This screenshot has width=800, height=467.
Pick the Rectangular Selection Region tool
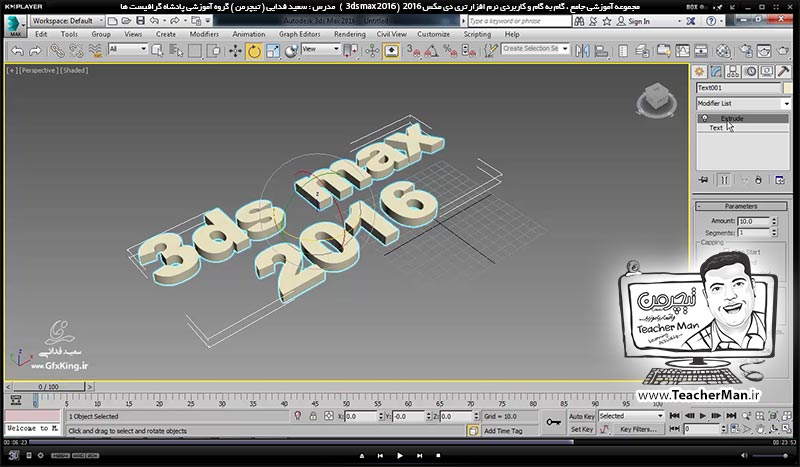coord(195,51)
